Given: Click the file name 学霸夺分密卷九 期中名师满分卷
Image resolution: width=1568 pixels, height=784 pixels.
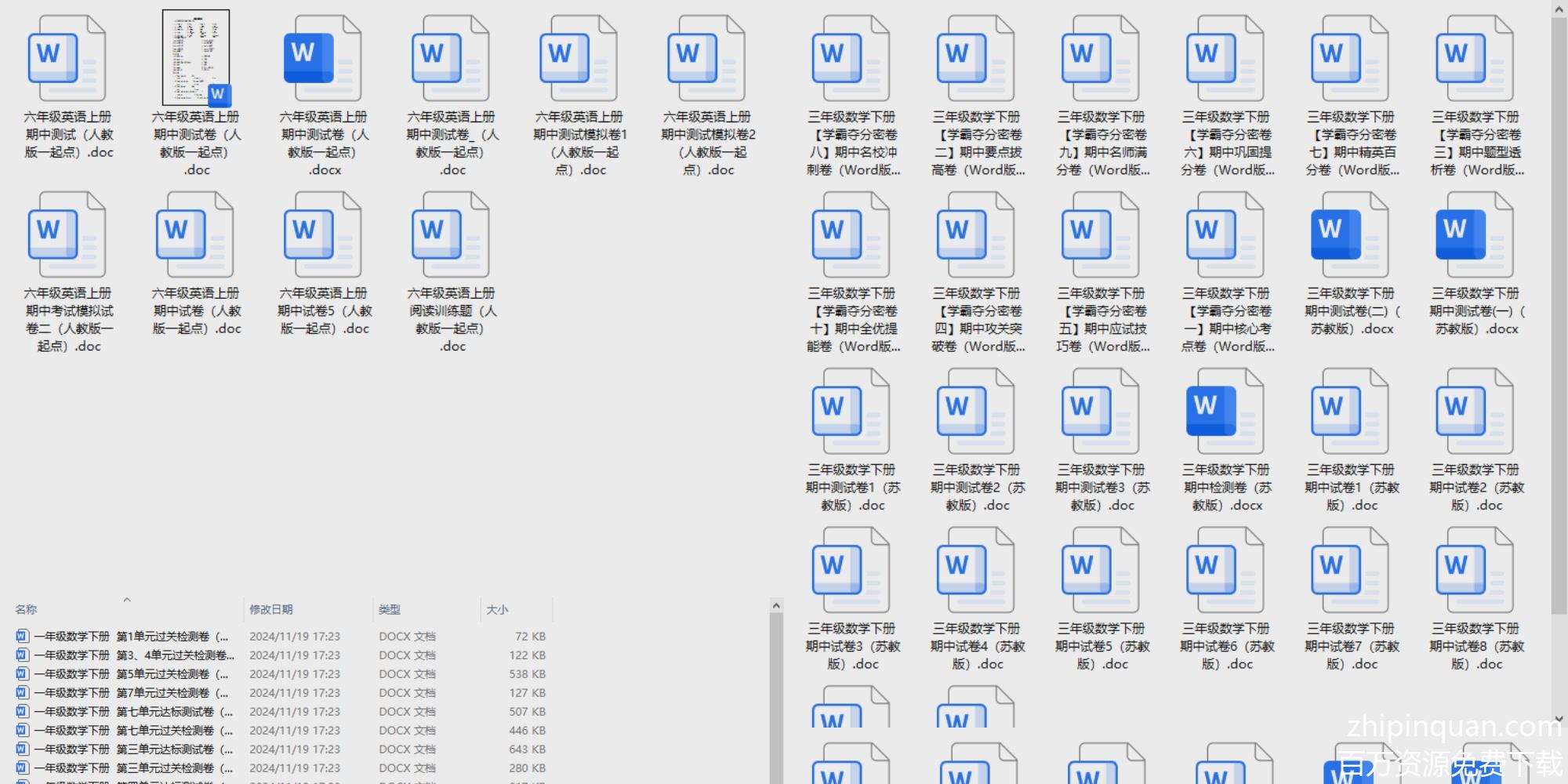Looking at the screenshot, I should (x=1102, y=143).
